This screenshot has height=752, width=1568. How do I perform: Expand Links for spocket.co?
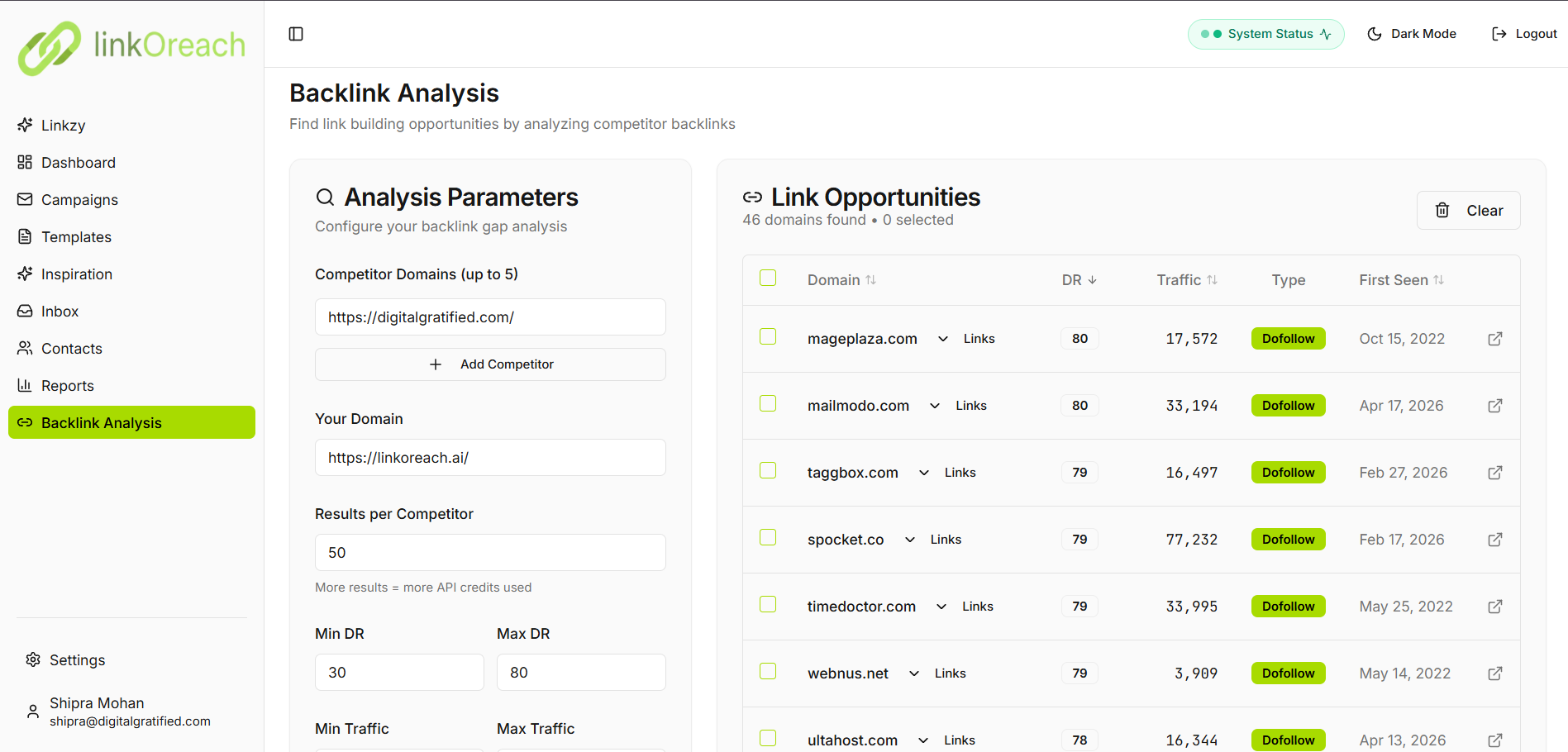tap(932, 540)
